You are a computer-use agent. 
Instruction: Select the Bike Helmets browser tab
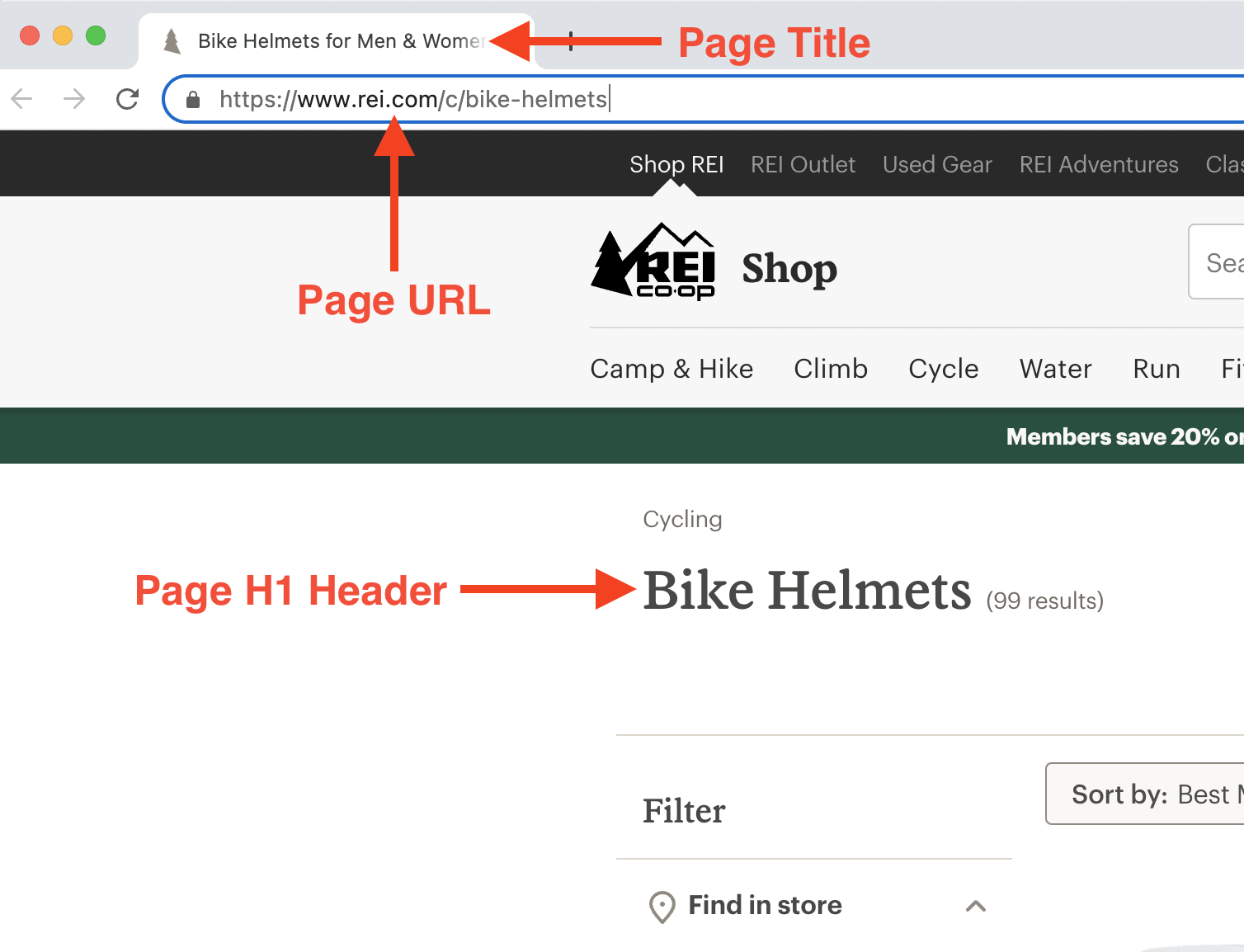(x=337, y=41)
